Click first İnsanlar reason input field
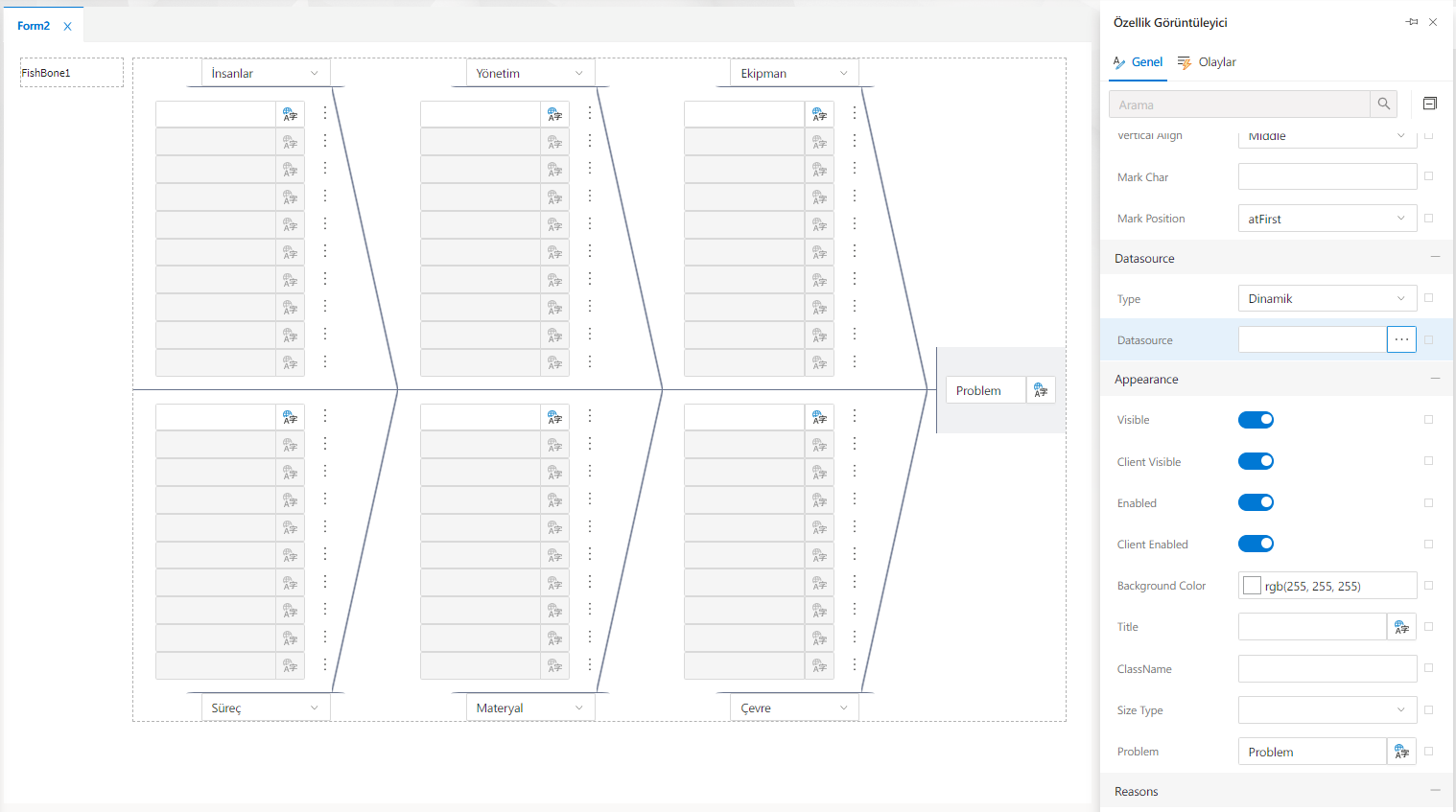The width and height of the screenshot is (1456, 812). (x=216, y=114)
